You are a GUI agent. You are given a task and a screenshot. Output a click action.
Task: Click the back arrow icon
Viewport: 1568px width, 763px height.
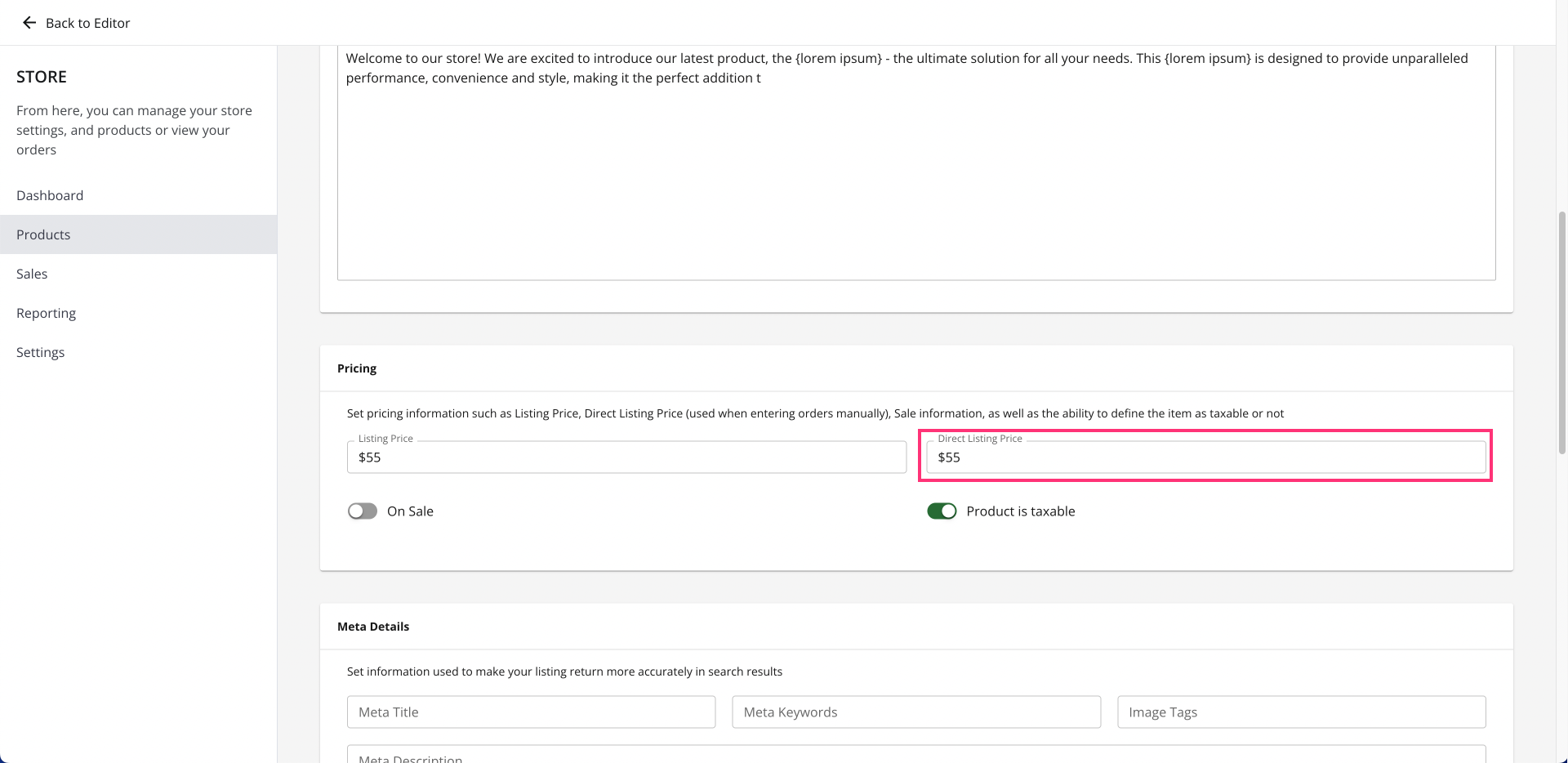[x=29, y=23]
